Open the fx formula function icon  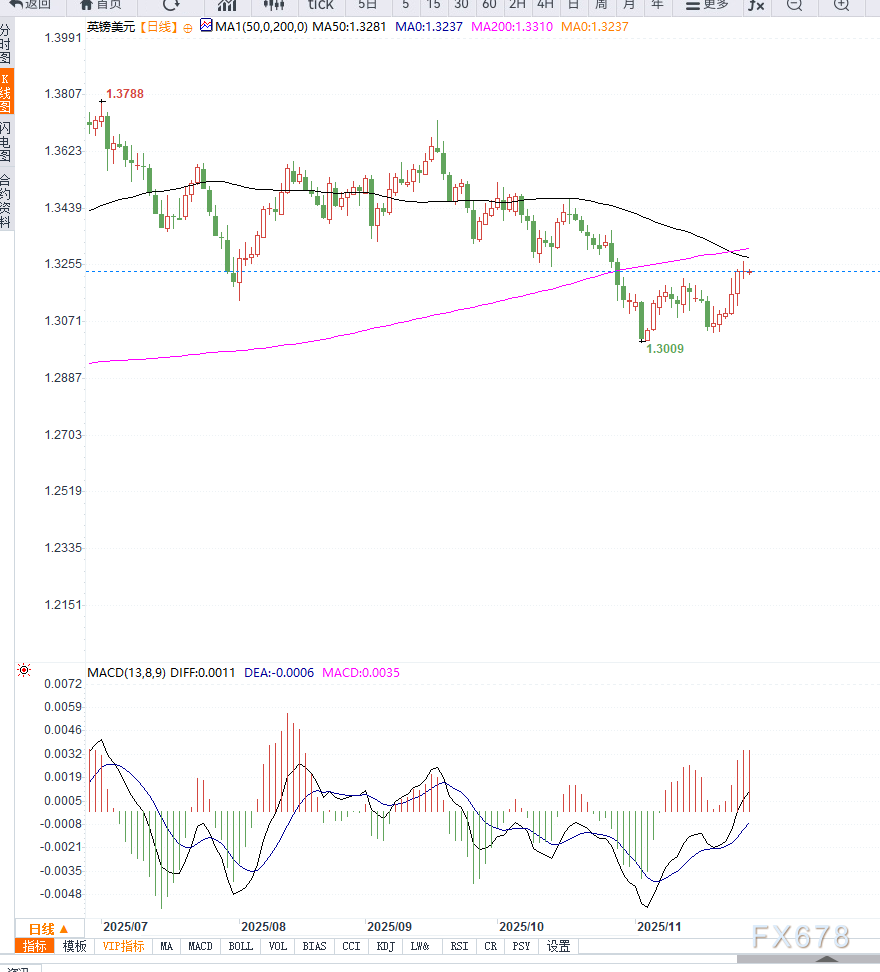point(756,5)
